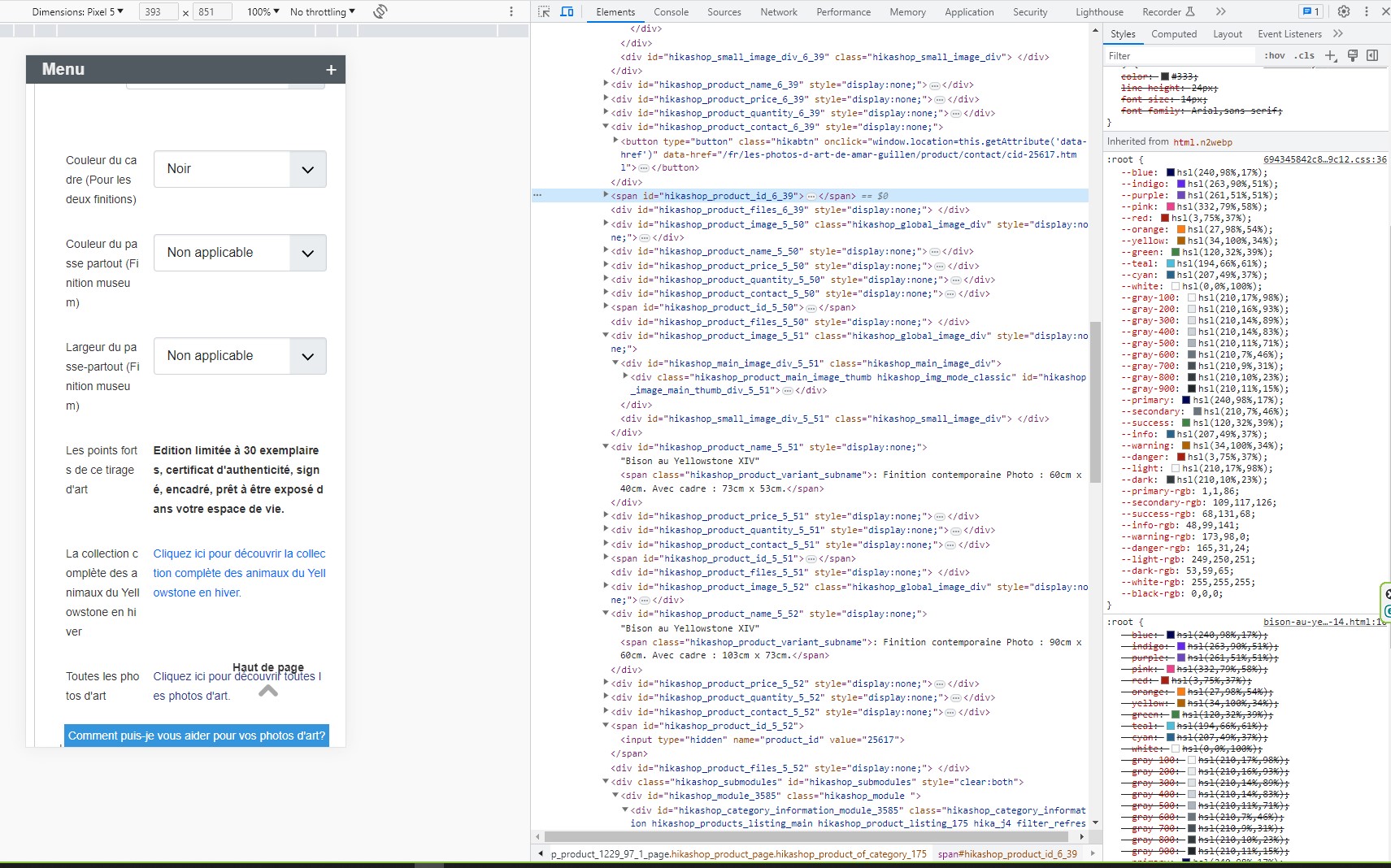Viewport: 1391px width, 868px height.
Task: Switch to the Console tab
Action: coord(671,11)
